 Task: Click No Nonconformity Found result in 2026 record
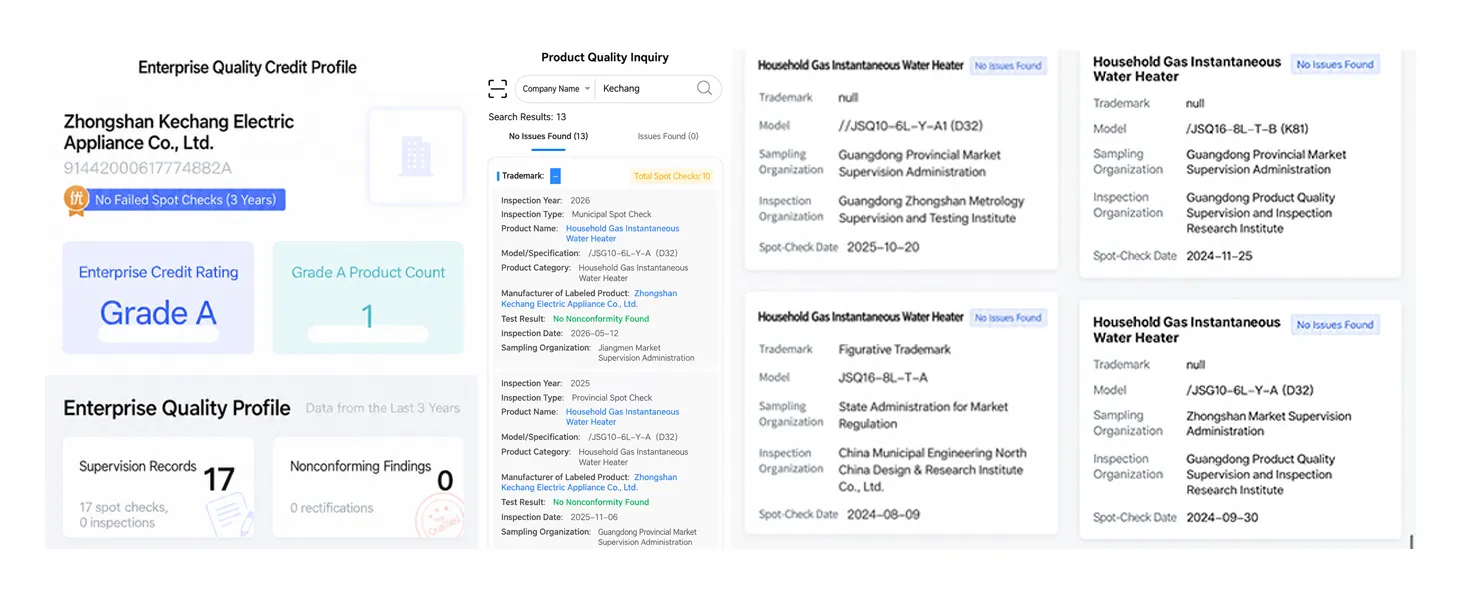601,319
